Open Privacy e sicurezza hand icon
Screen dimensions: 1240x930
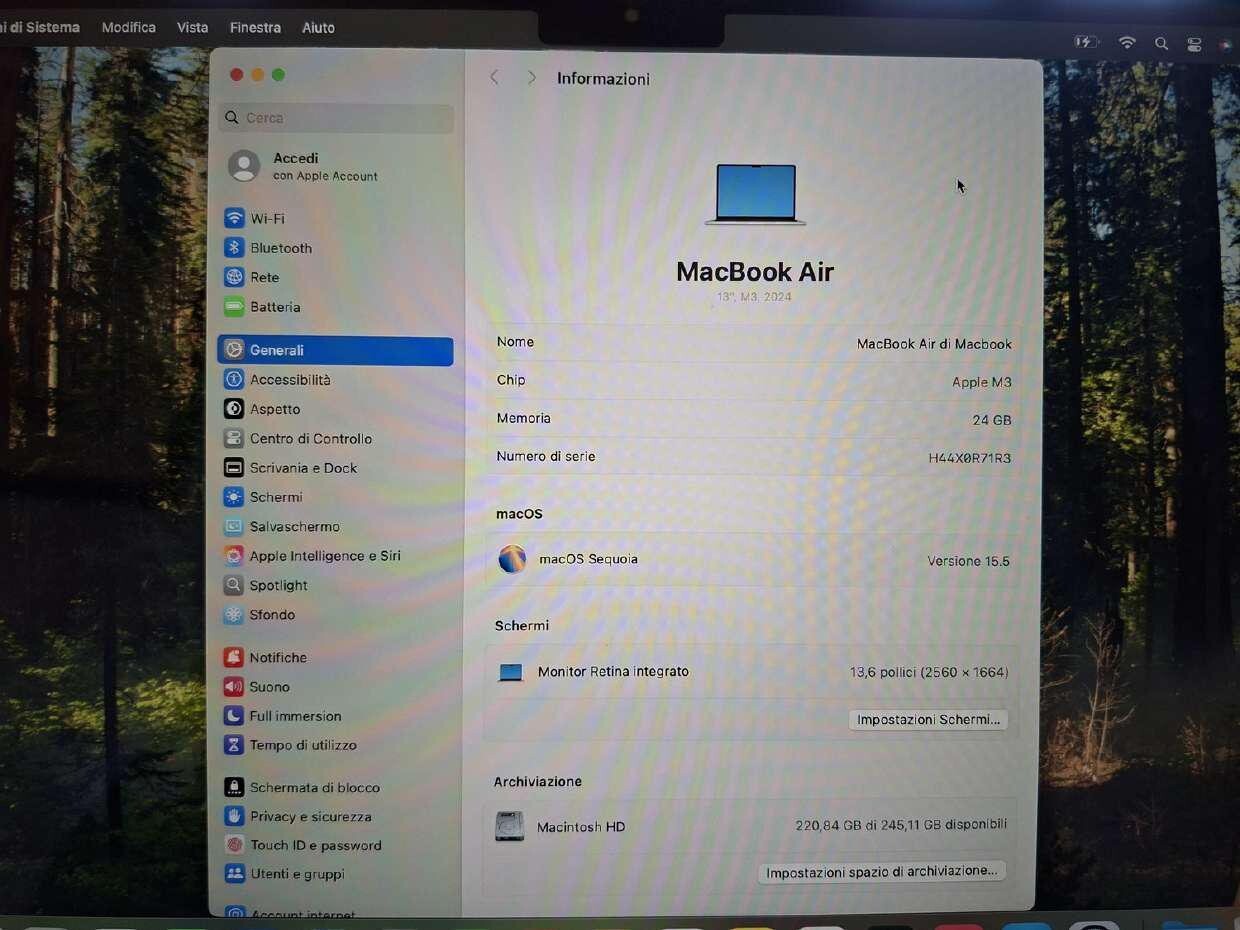[234, 816]
